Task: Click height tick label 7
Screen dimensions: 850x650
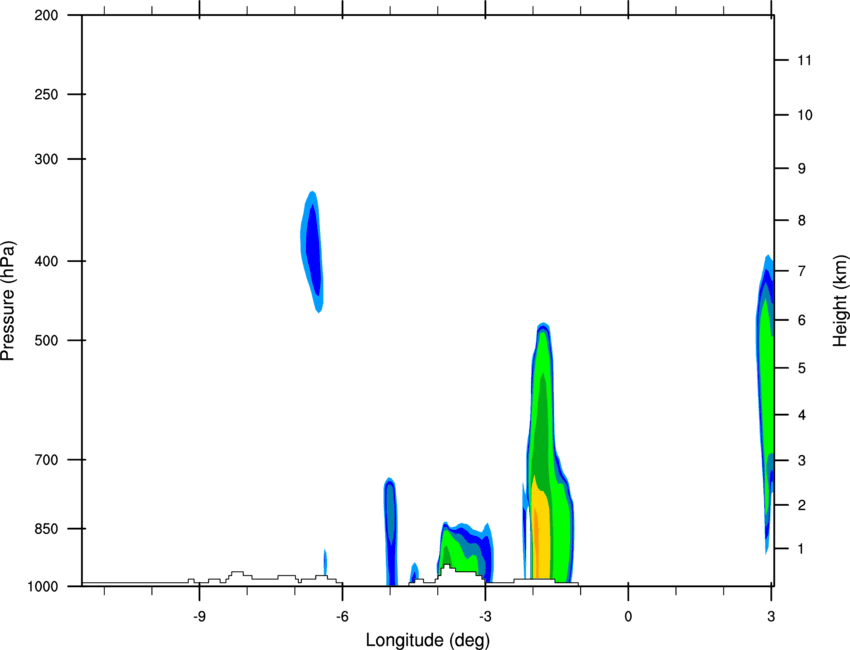Action: click(802, 271)
